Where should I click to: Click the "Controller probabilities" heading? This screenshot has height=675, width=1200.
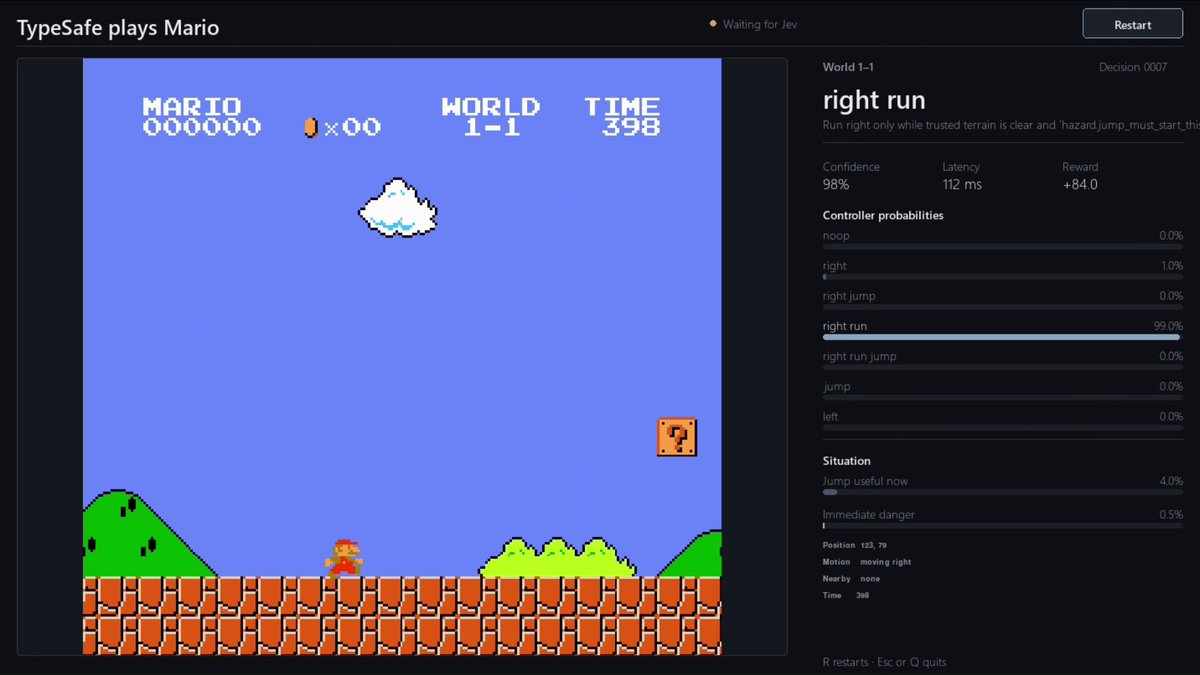pyautogui.click(x=883, y=215)
